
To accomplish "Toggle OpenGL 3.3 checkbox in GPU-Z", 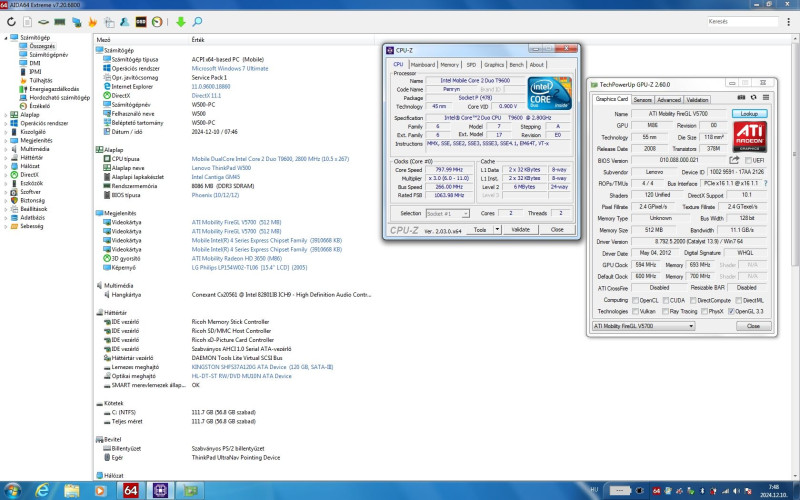I will [x=731, y=311].
